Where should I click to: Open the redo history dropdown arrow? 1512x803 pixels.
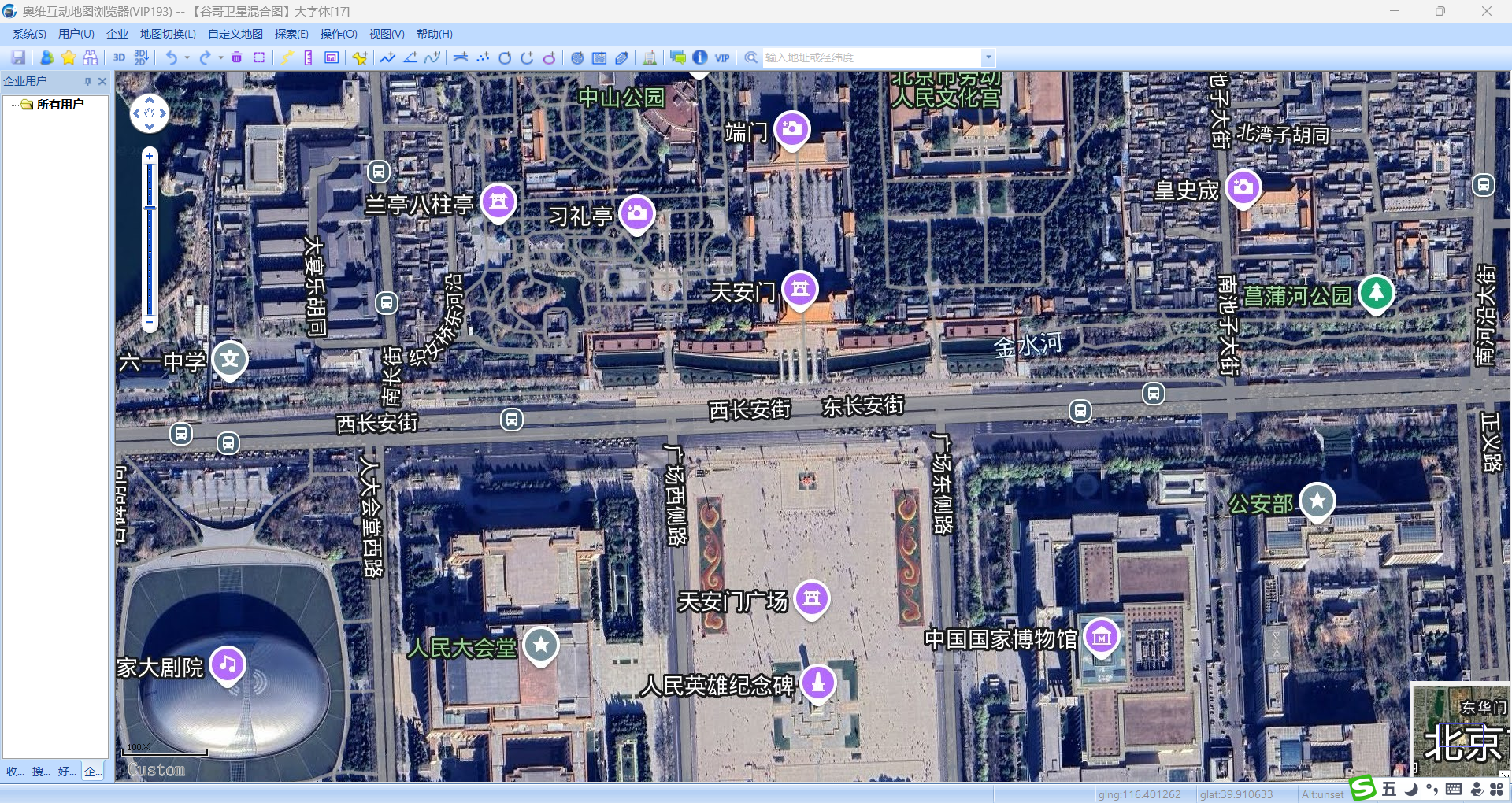(x=220, y=57)
